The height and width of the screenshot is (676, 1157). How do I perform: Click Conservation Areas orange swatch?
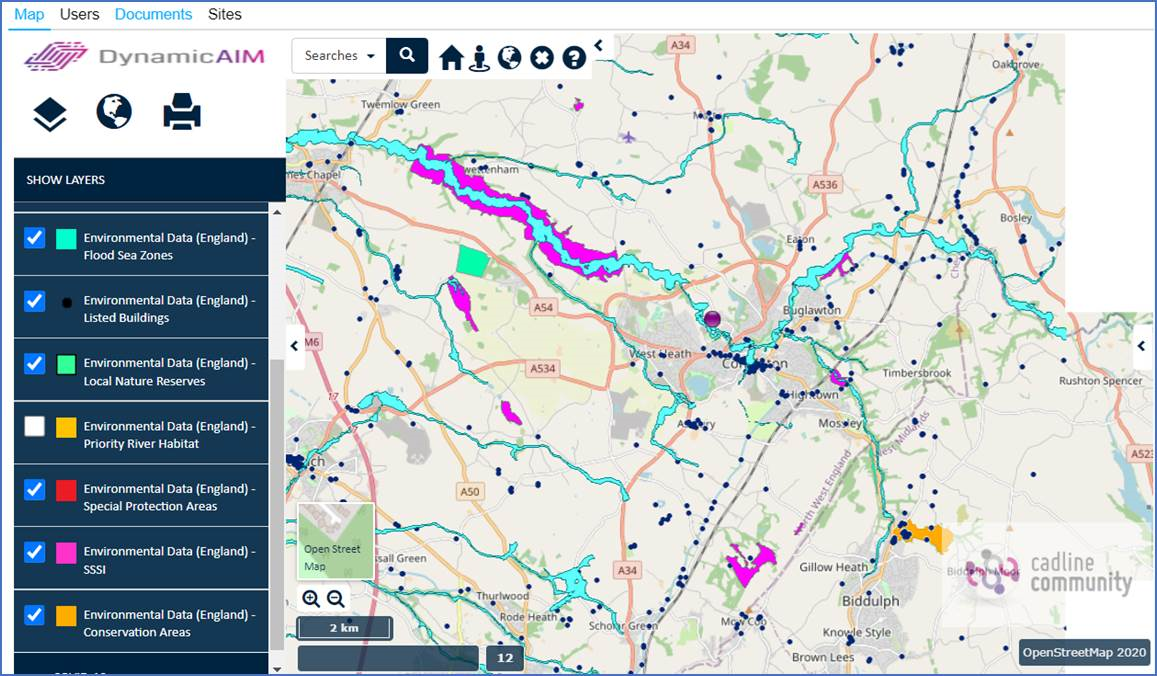[66, 615]
